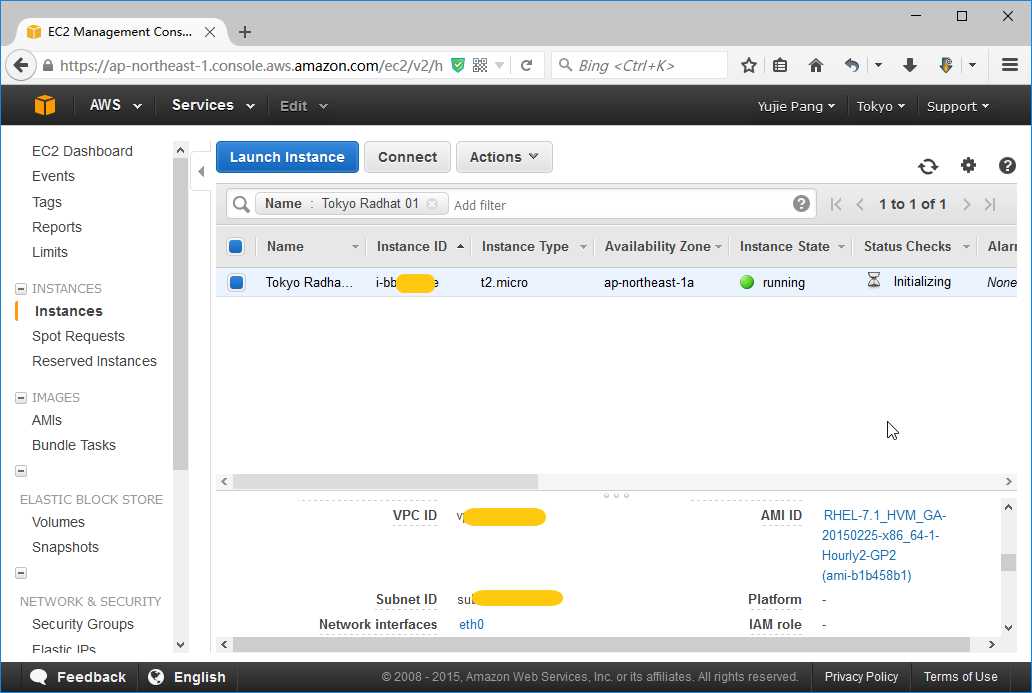Click the Feedback speech bubble icon
The height and width of the screenshot is (693, 1032).
click(39, 677)
